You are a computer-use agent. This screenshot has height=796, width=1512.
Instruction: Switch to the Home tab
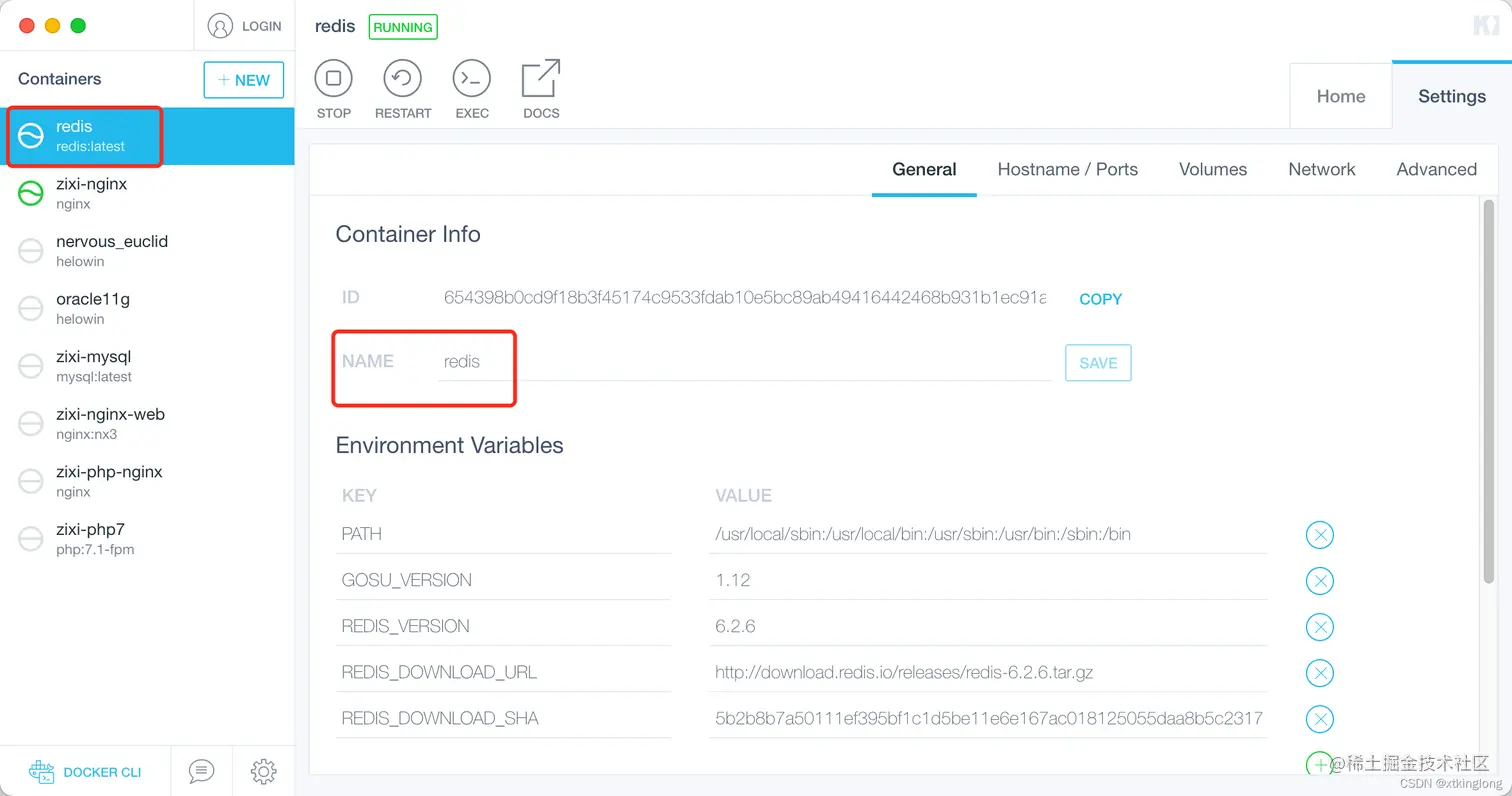click(1341, 96)
